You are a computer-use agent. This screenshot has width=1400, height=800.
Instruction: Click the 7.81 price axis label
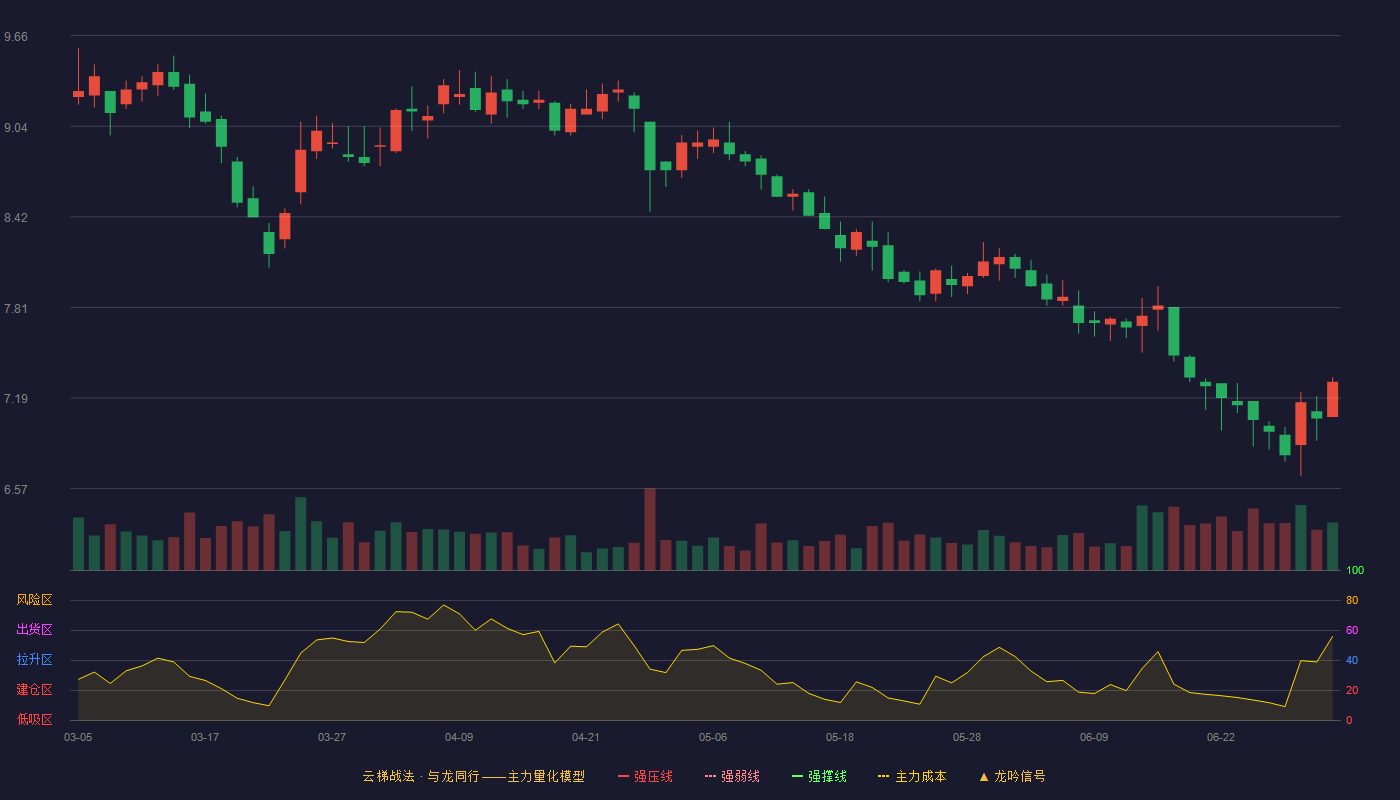point(16,309)
